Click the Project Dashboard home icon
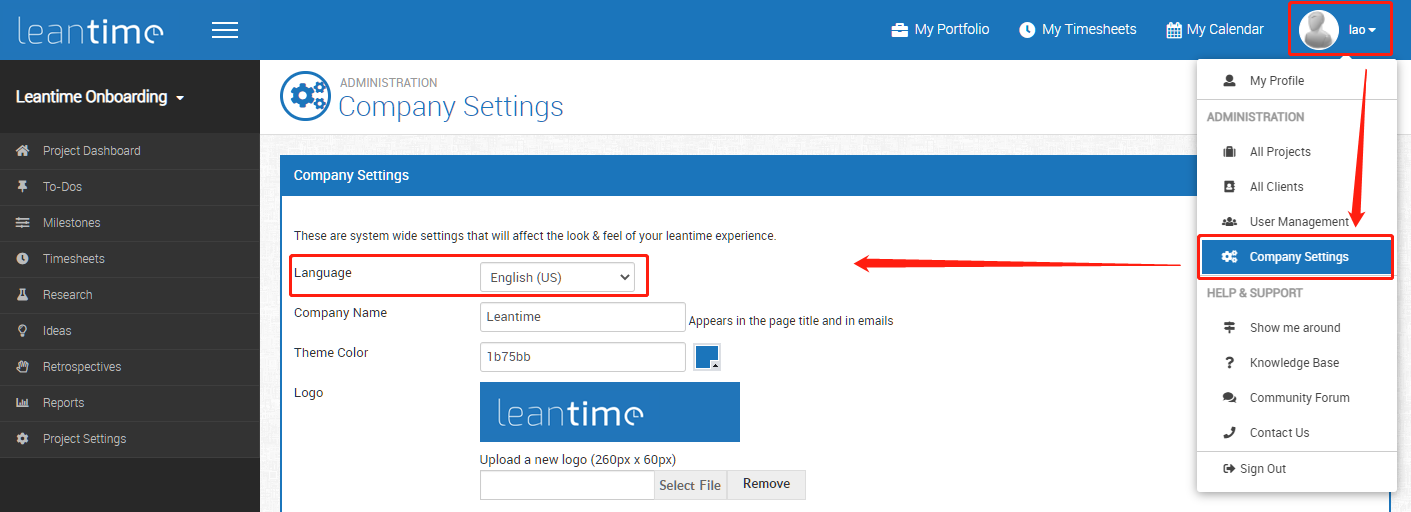The image size is (1411, 512). click(22, 151)
